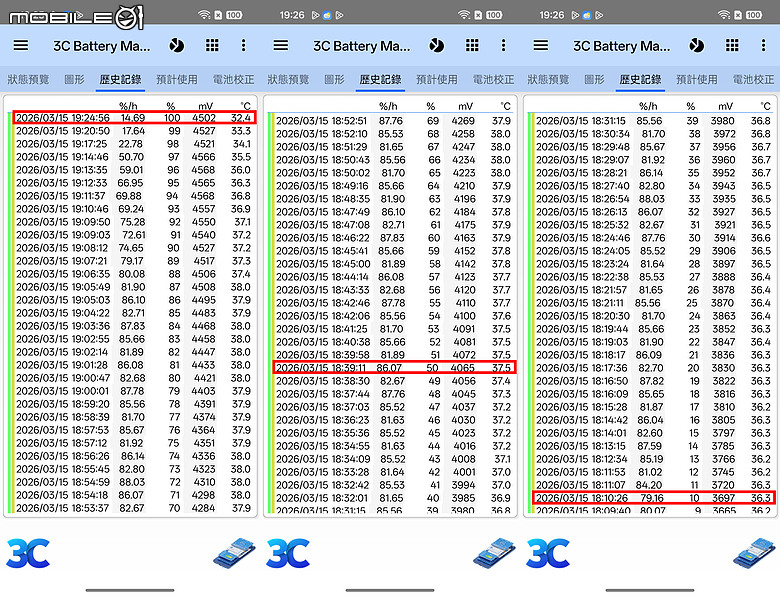Viewport: 780px width, 597px height.
Task: Select history row 2026/03/15 18:32:01
Action: (x=393, y=498)
